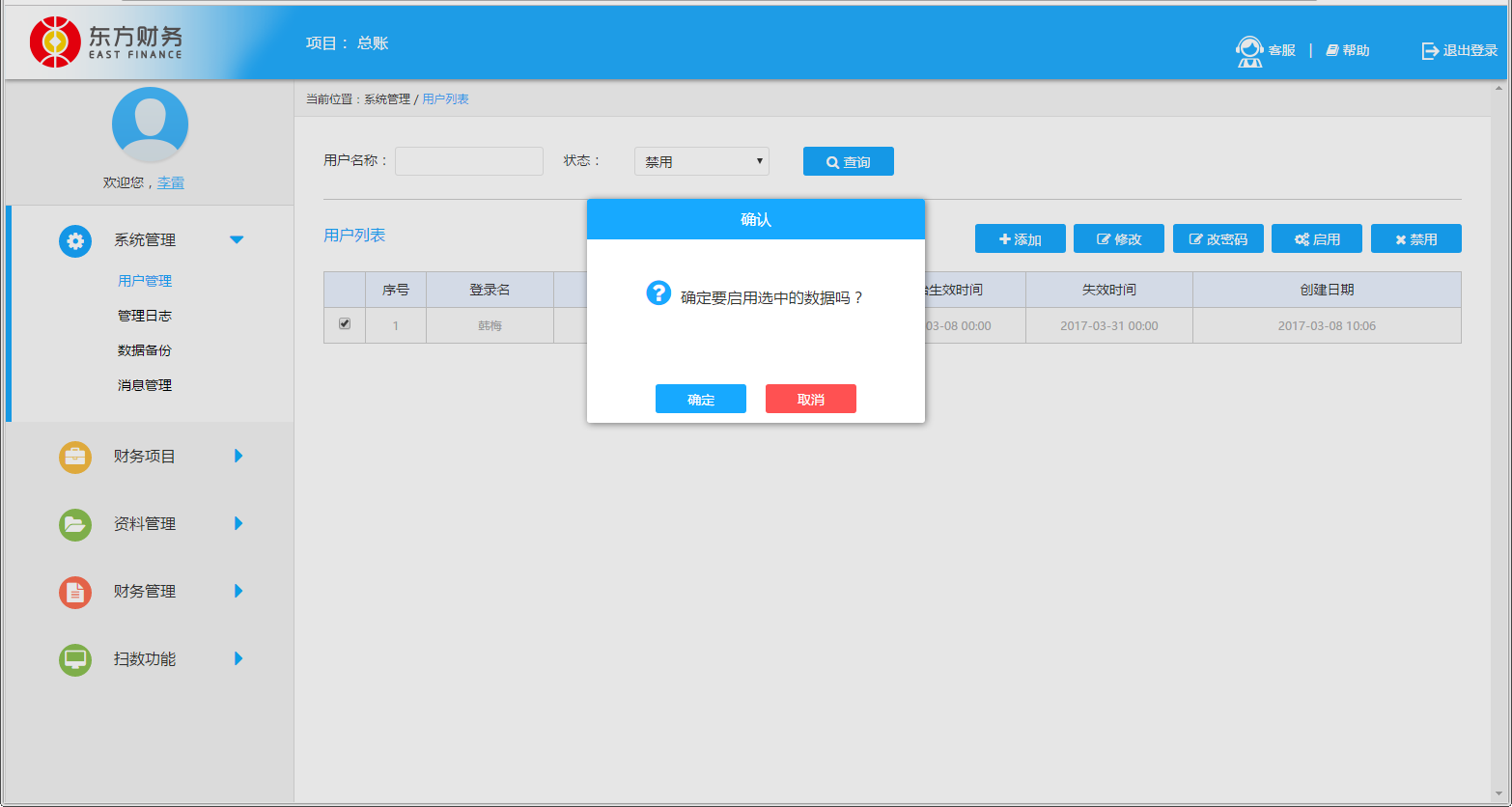Viewport: 1512px width, 807px height.
Task: Expand the 扫数功能 menu arrow
Action: 238,658
